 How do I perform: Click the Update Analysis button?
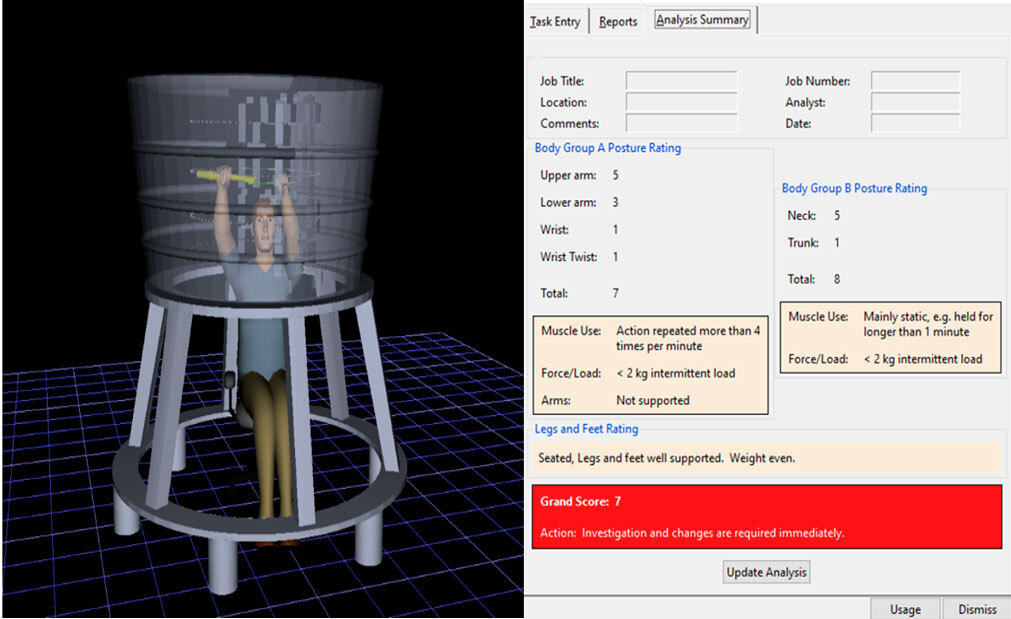point(766,572)
